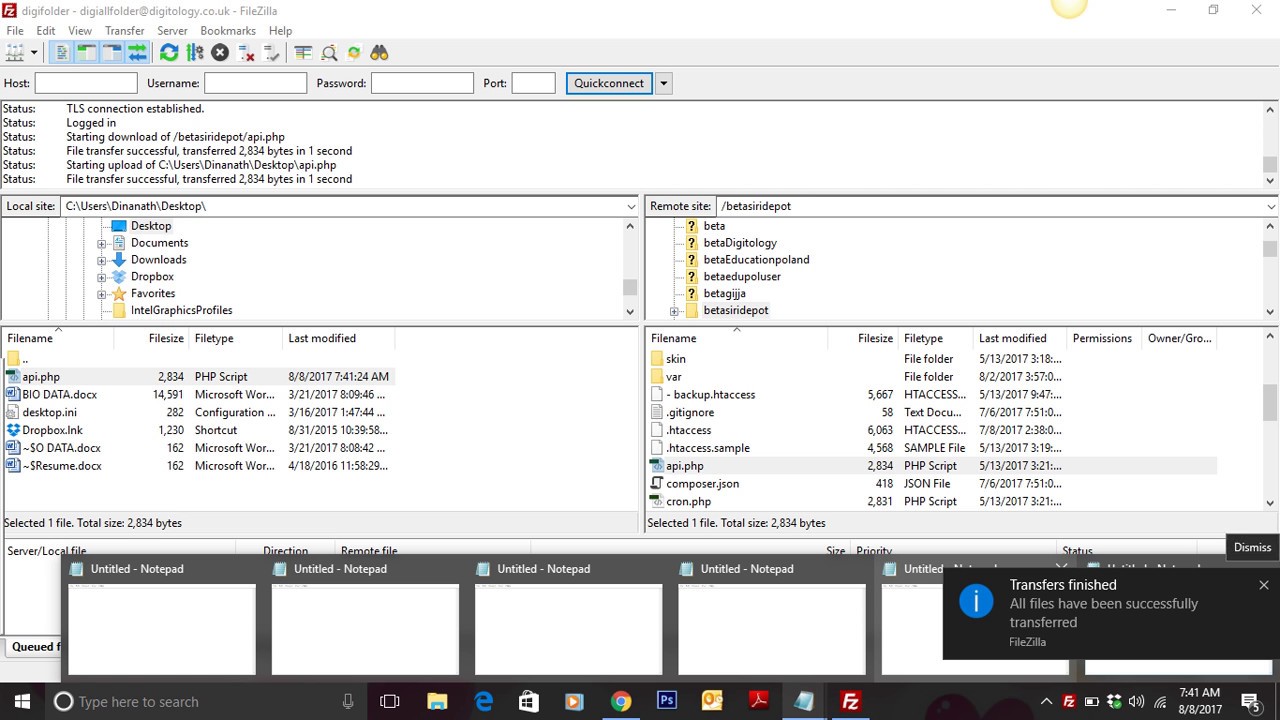The height and width of the screenshot is (720, 1280).
Task: Expand the Downloads folder in local tree
Action: (x=102, y=260)
